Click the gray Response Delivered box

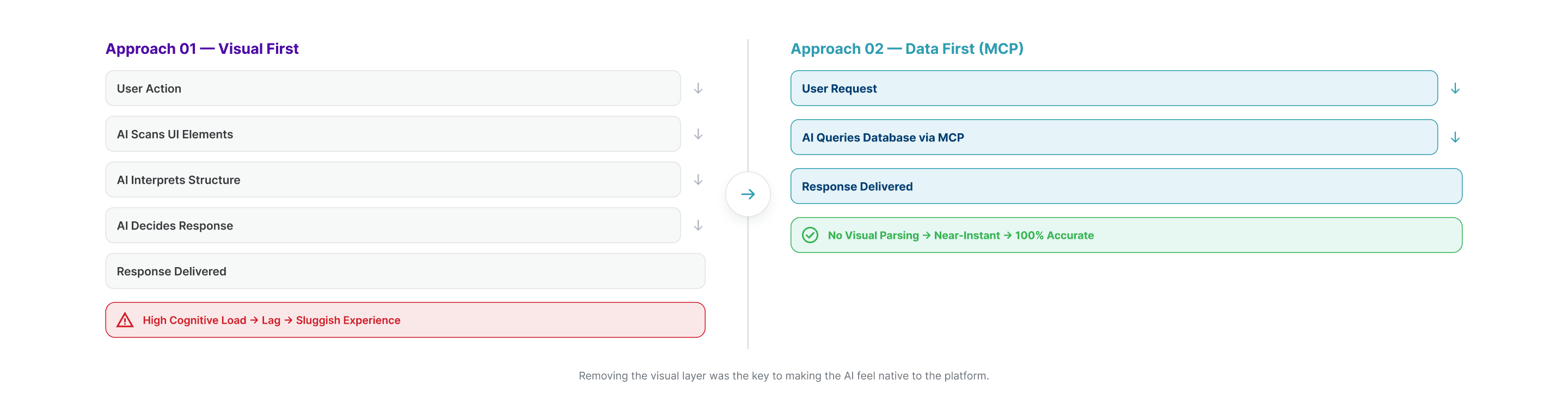pos(405,271)
